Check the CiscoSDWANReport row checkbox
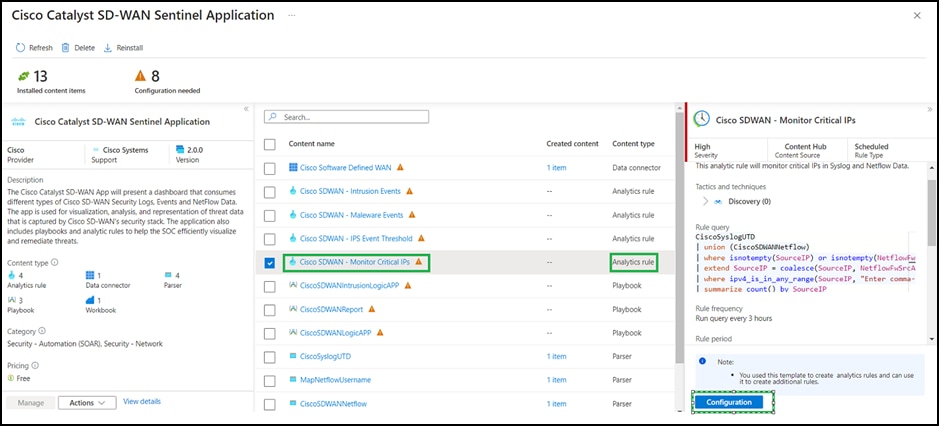 click(269, 310)
